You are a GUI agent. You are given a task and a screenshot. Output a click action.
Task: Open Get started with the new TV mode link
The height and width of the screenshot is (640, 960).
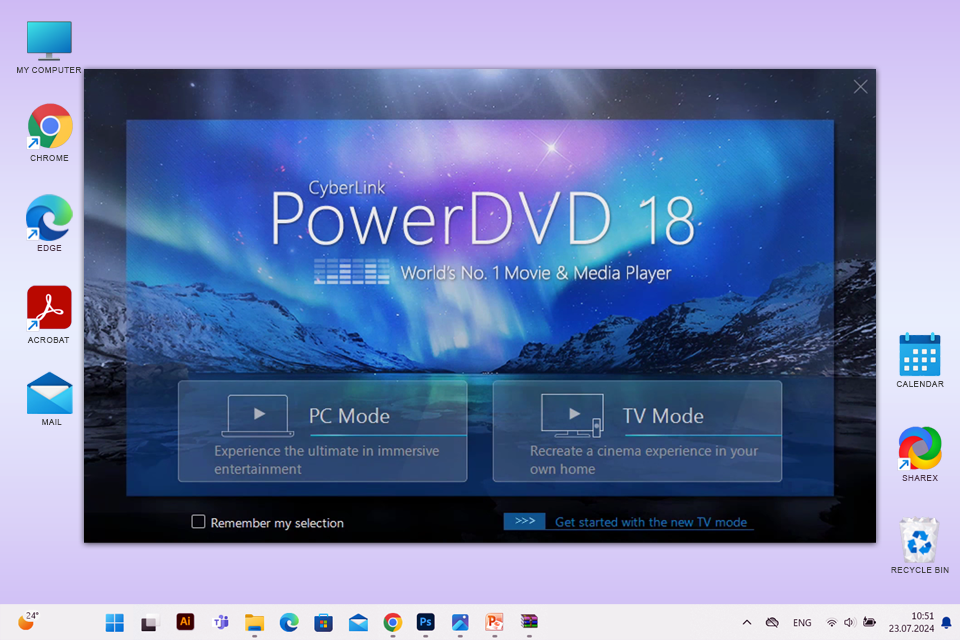point(651,522)
